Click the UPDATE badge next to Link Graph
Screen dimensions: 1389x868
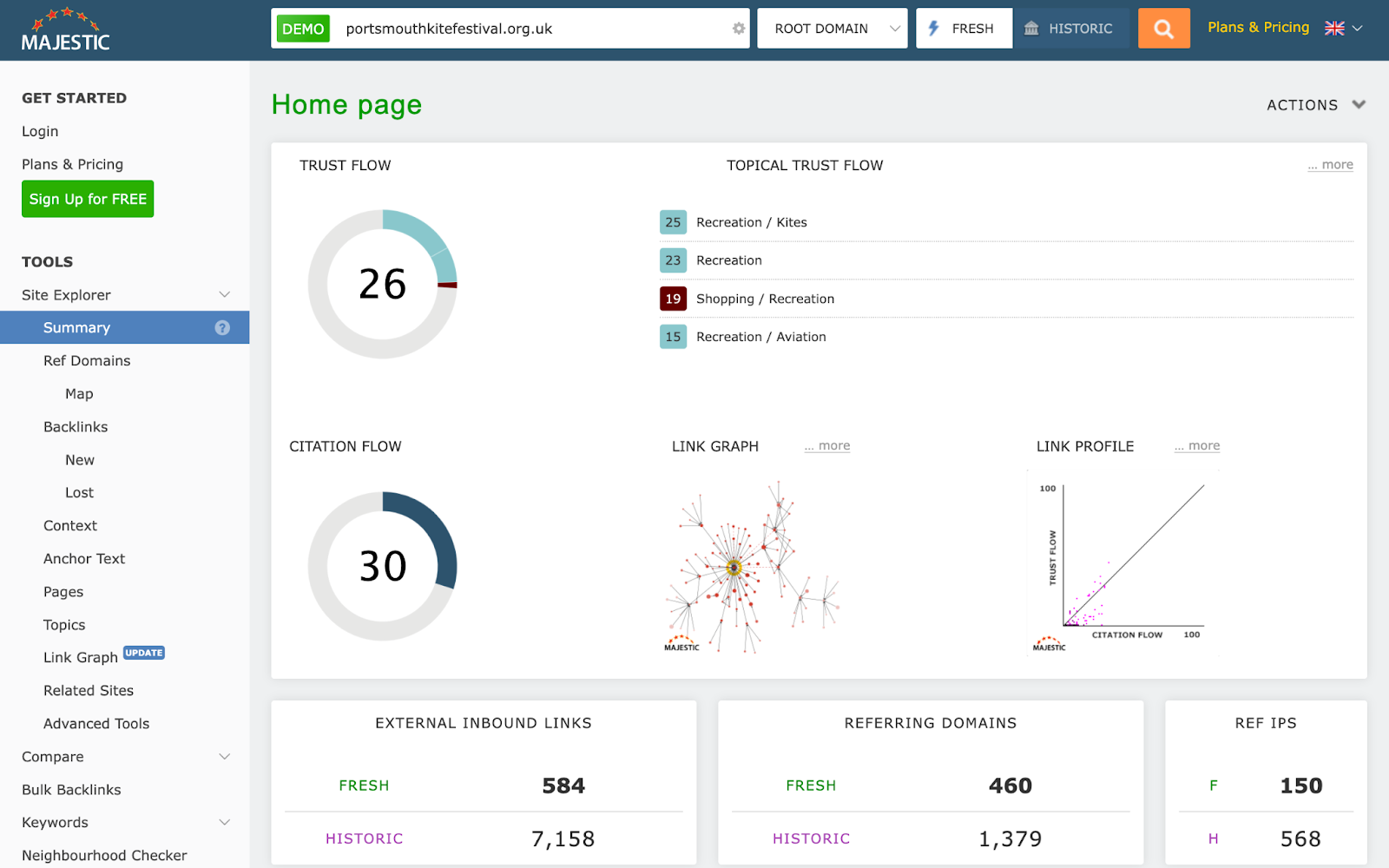click(x=144, y=653)
